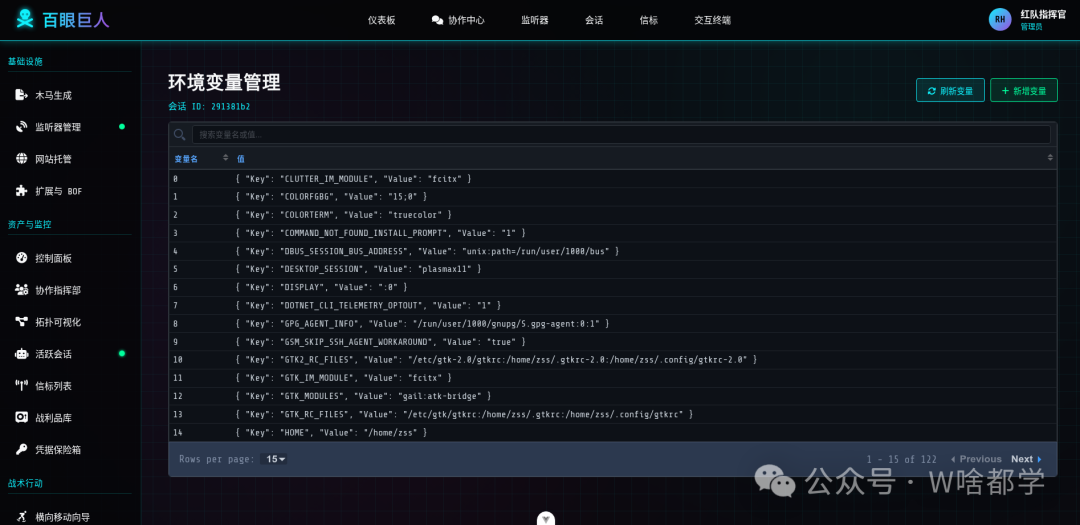1080x525 pixels.
Task: Select the COLORFGBG row
Action: (x=613, y=196)
